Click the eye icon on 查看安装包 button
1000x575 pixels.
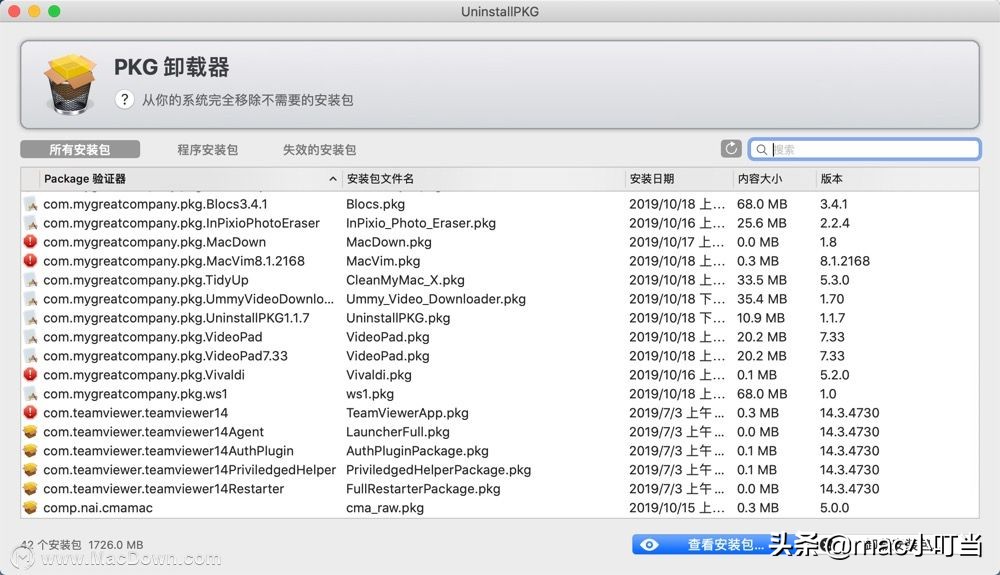[x=649, y=544]
